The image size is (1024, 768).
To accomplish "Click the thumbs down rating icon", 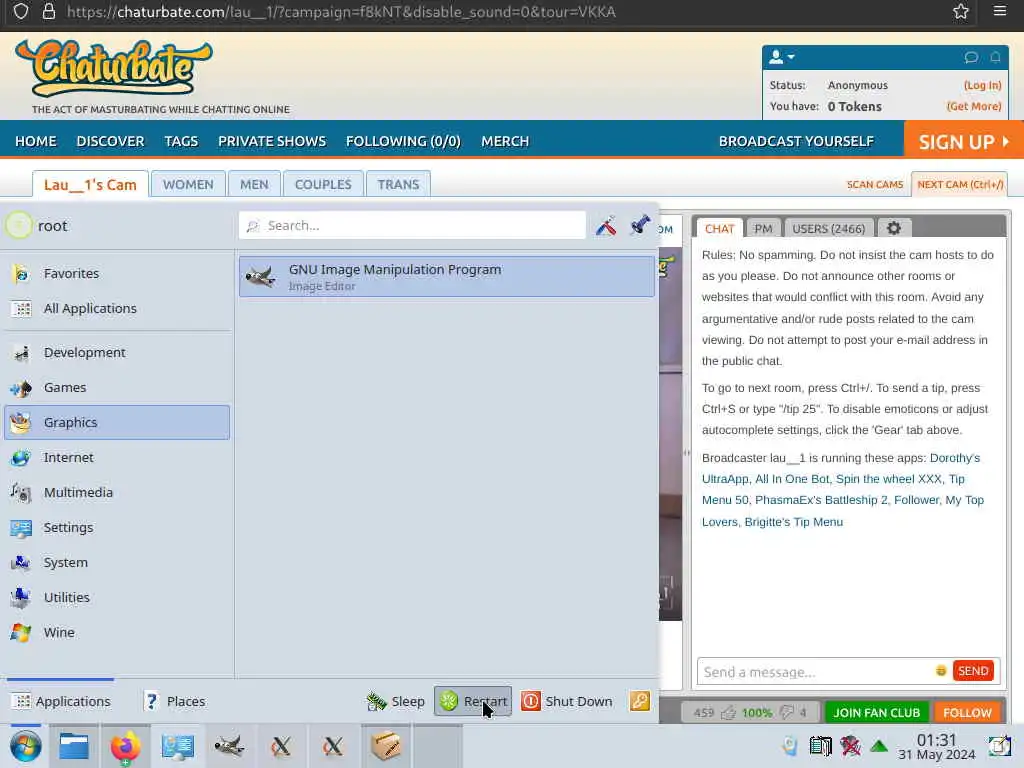I will pos(786,712).
